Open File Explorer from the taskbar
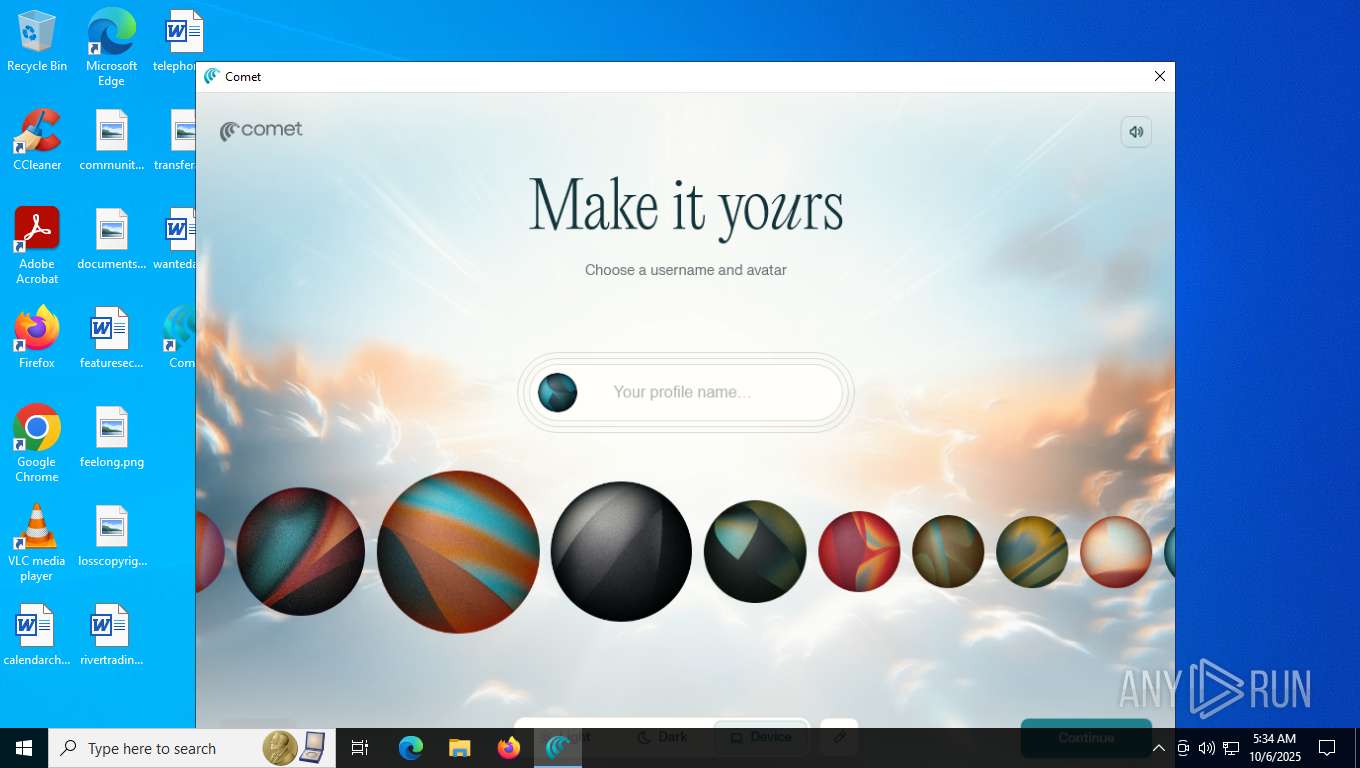Image resolution: width=1360 pixels, height=768 pixels. [x=460, y=748]
